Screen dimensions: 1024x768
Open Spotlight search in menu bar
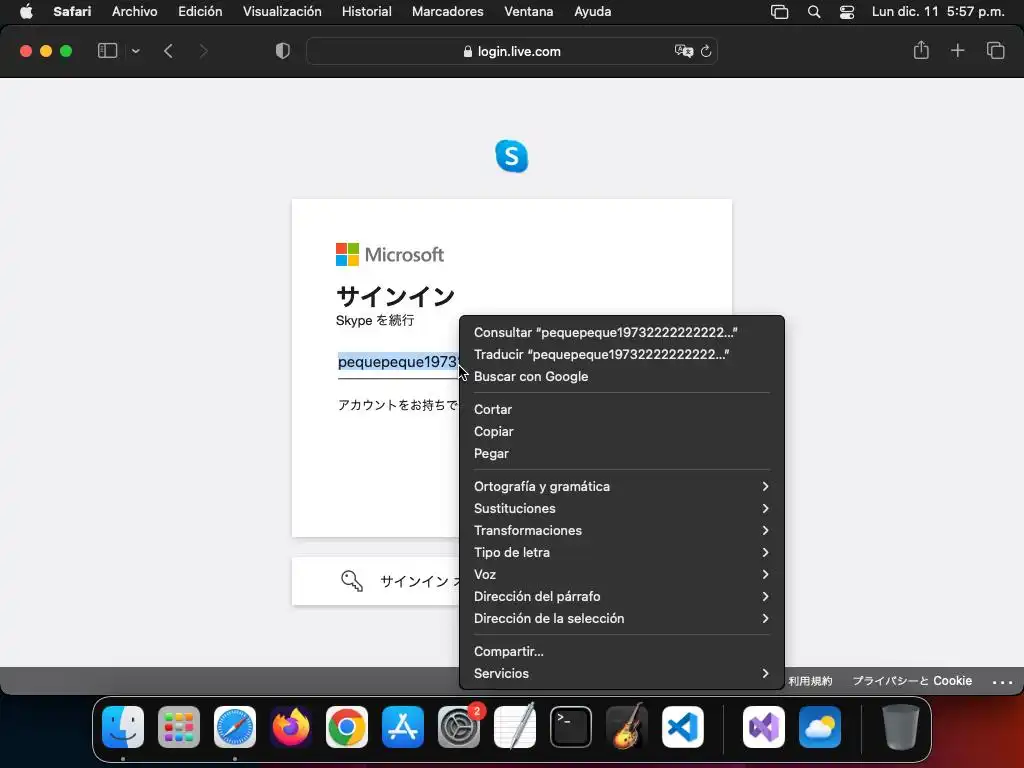[x=814, y=11]
